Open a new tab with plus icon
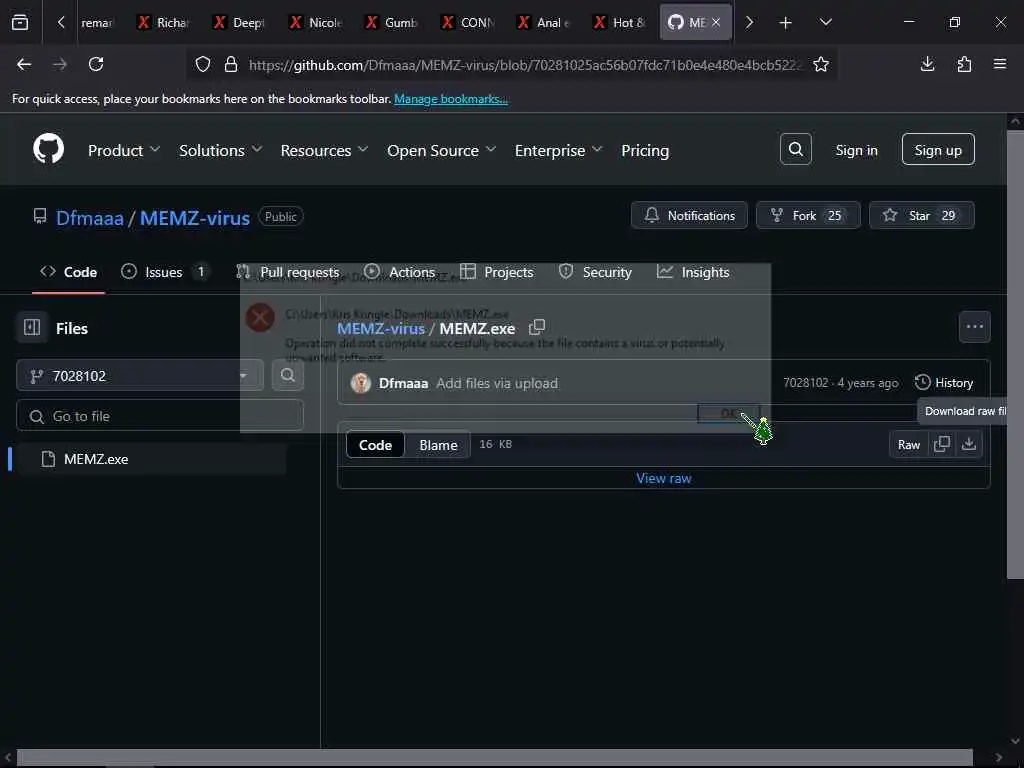 785,23
